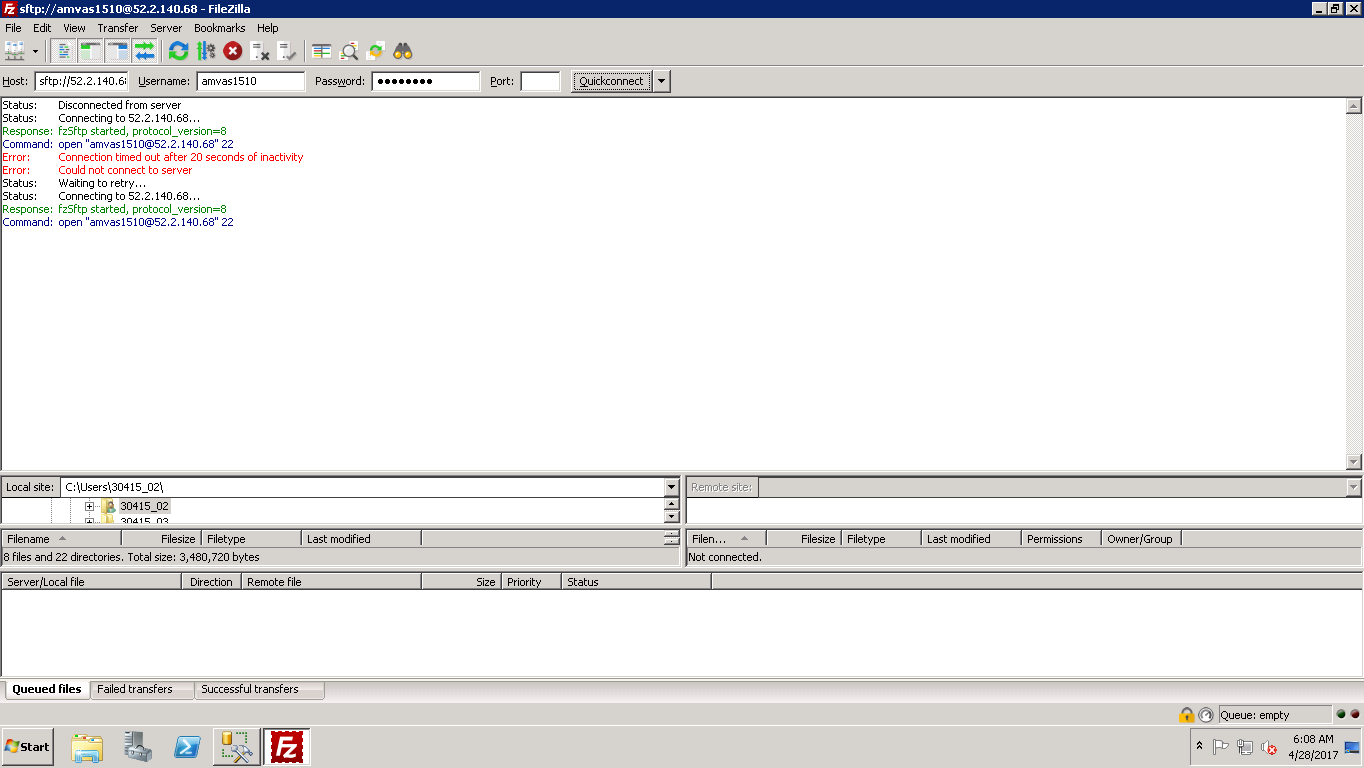
Task: Open the Bookmarks menu
Action: coord(220,28)
